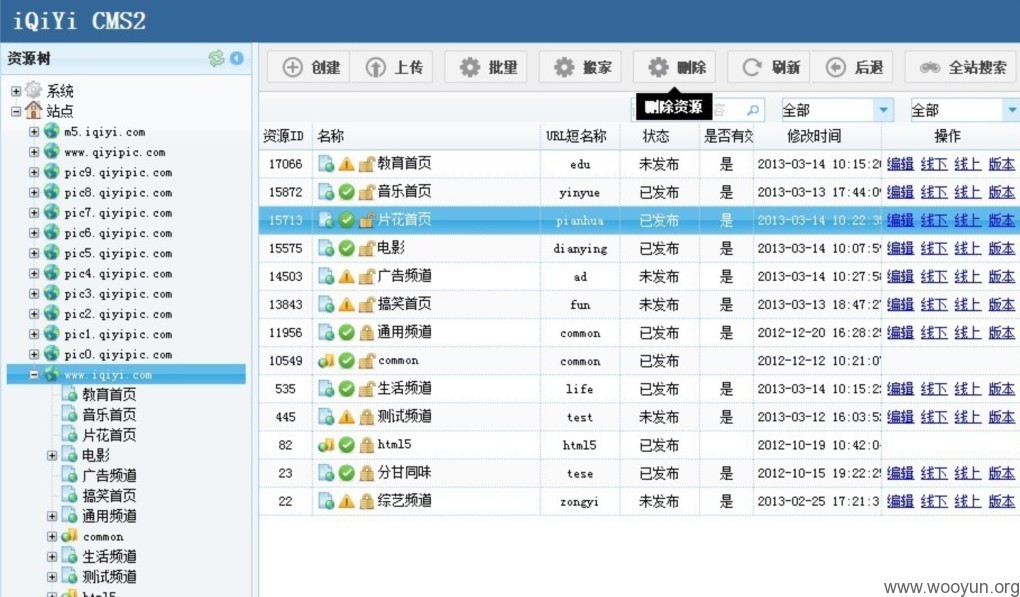Image resolution: width=1020 pixels, height=597 pixels.
Task: Click the 创建 create button
Action: [309, 67]
